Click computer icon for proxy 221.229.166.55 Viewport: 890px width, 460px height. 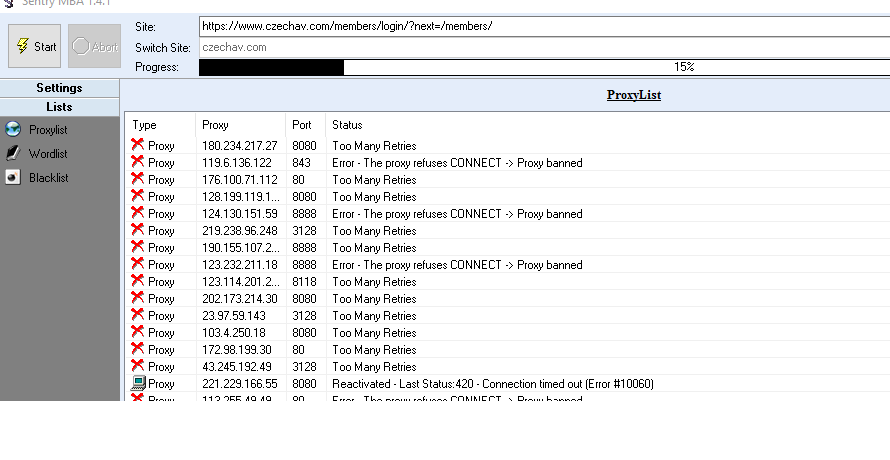138,383
